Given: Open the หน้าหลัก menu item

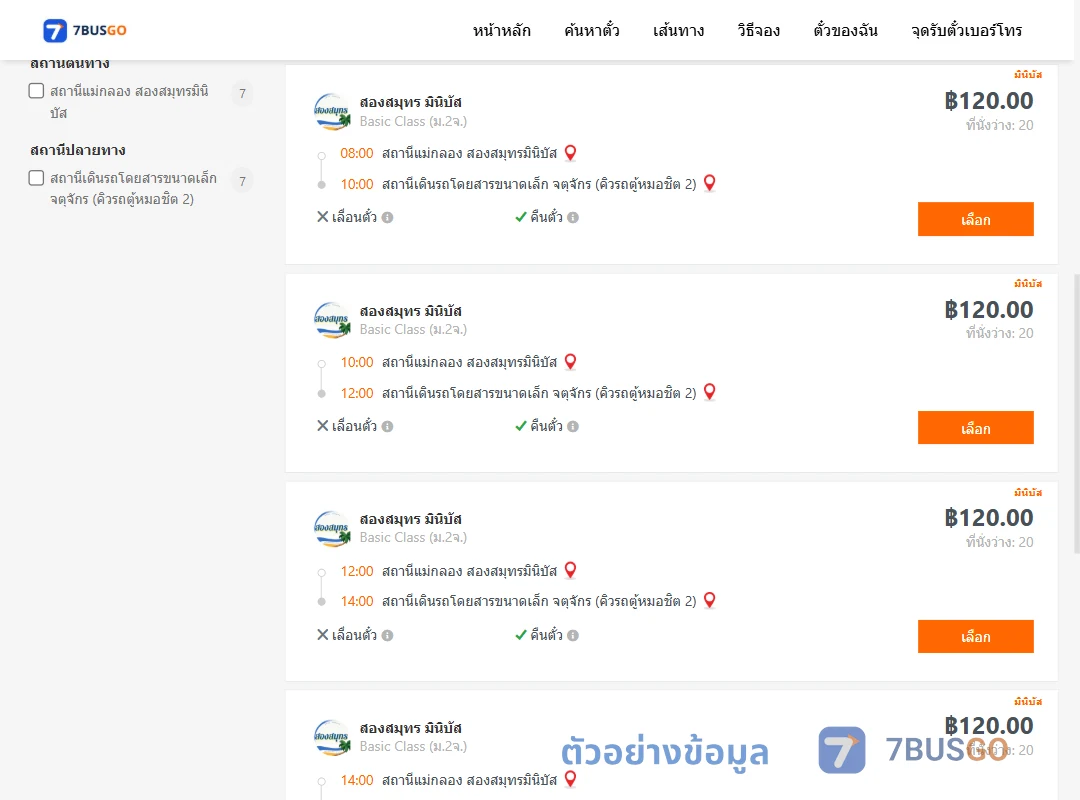Looking at the screenshot, I should pos(501,30).
